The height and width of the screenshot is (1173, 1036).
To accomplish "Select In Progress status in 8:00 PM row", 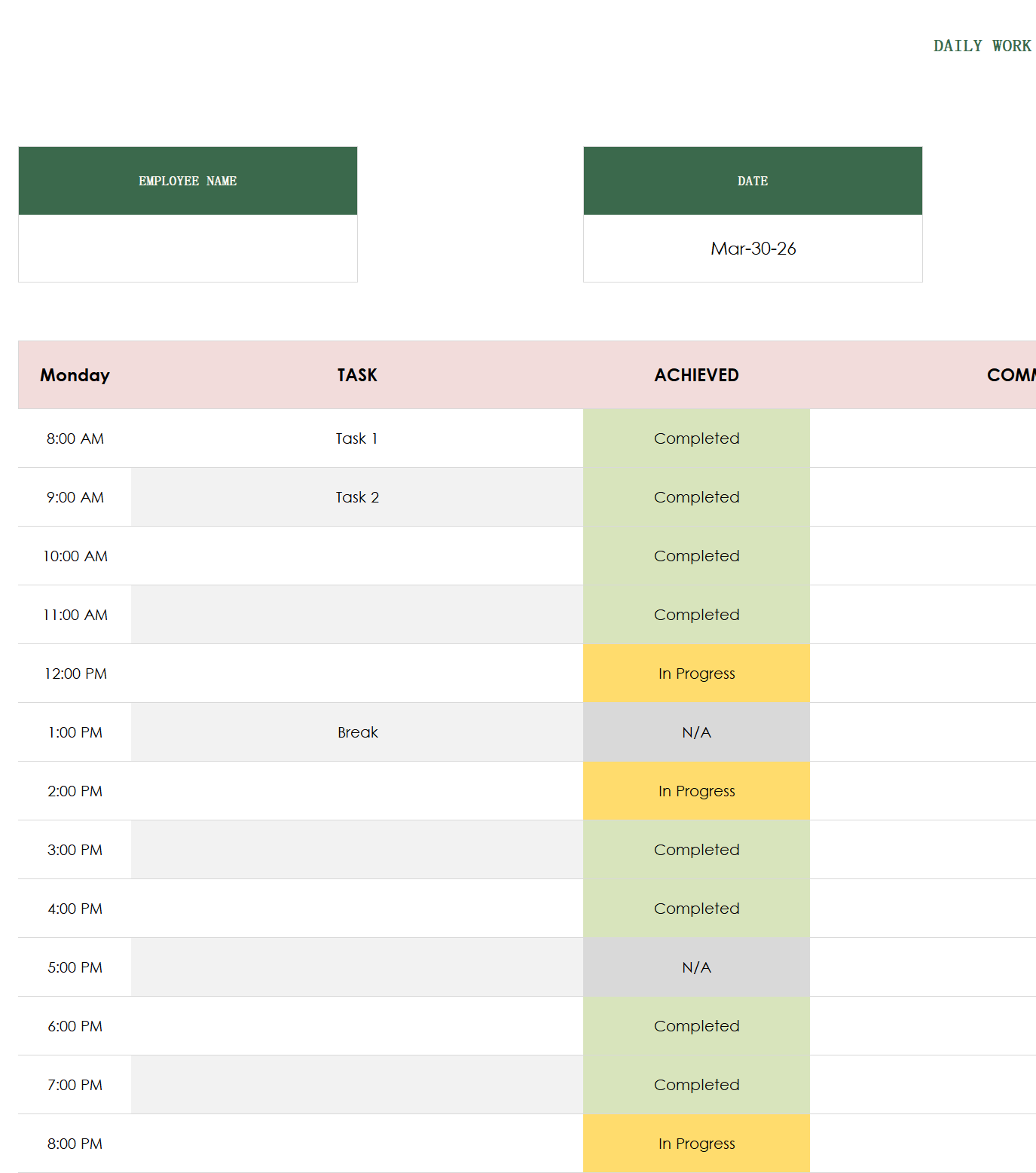I will pos(696,1144).
